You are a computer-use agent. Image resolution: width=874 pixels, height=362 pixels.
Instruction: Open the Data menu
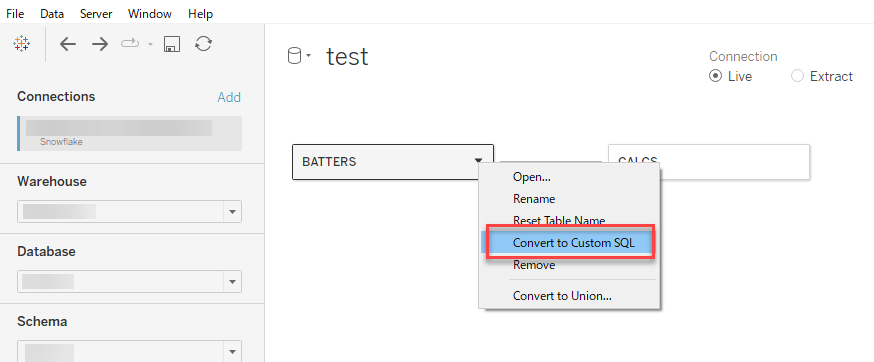coord(52,13)
